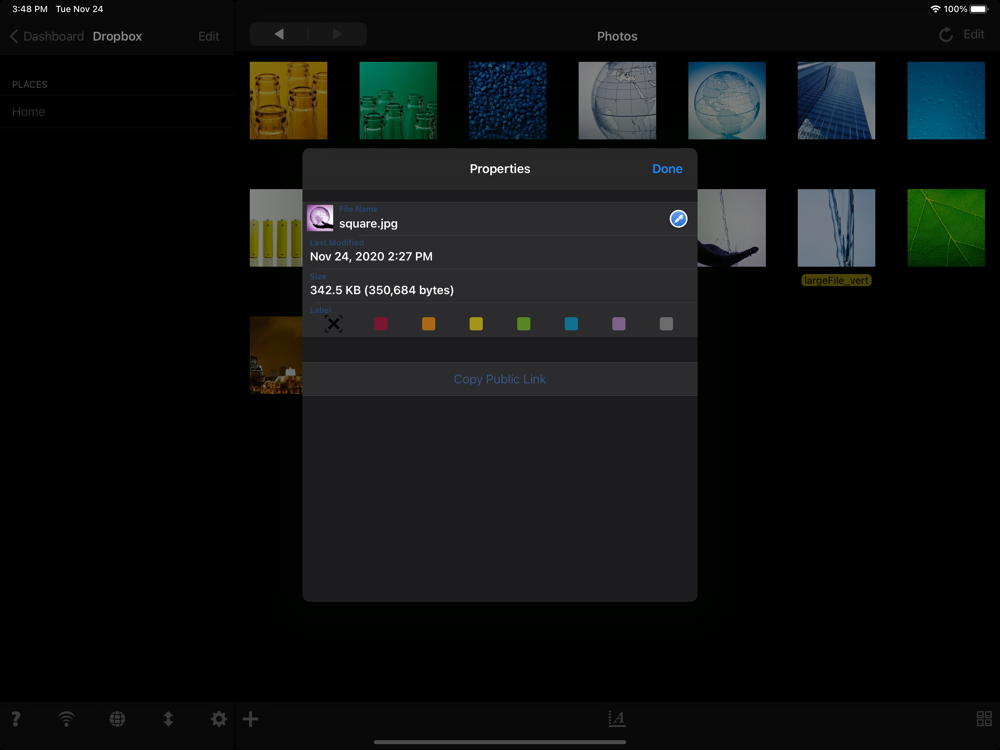1000x750 pixels.
Task: Tap Edit in the Dropbox sidebar header
Action: (x=209, y=36)
